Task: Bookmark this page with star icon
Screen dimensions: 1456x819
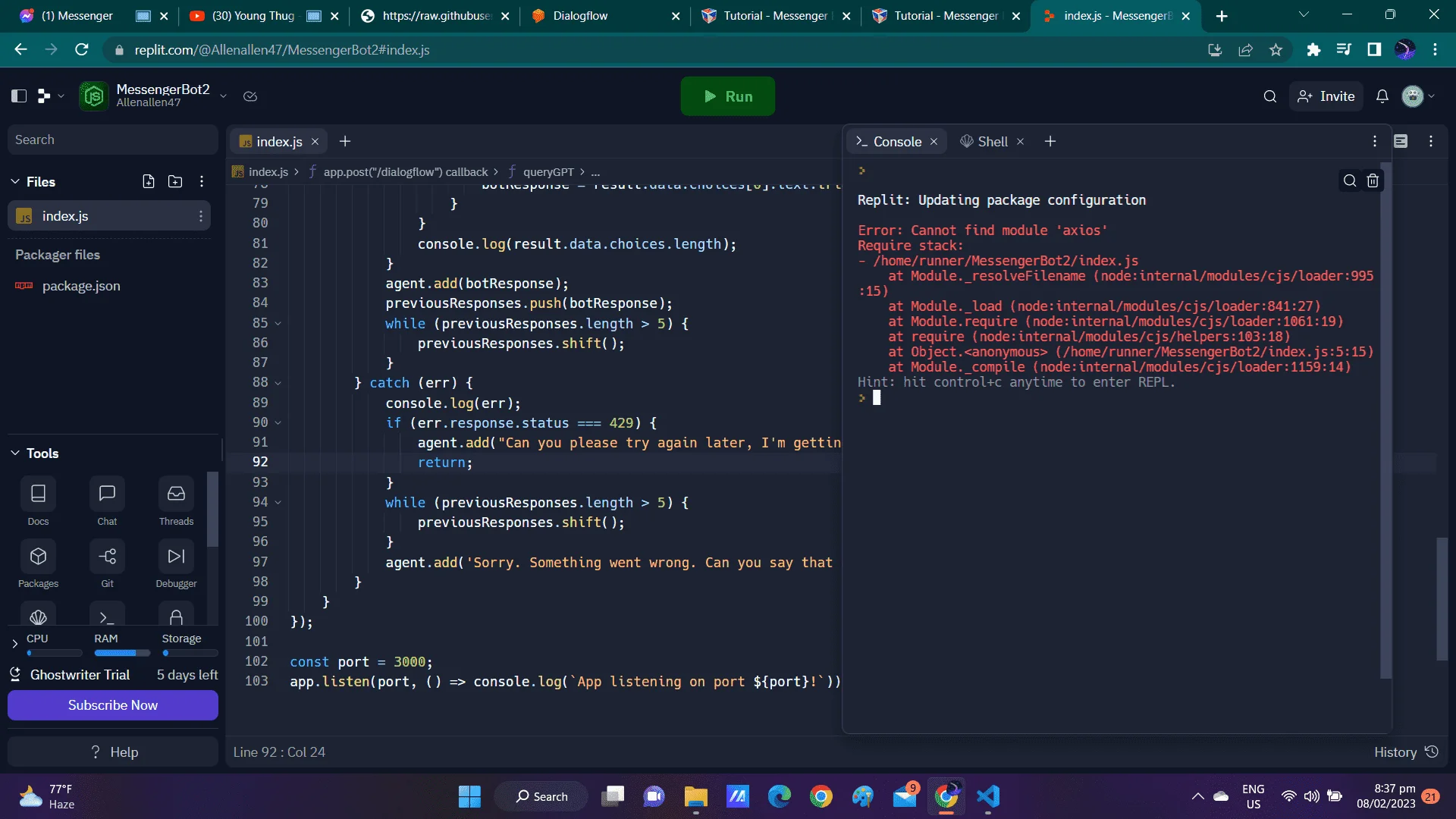Action: coord(1276,50)
